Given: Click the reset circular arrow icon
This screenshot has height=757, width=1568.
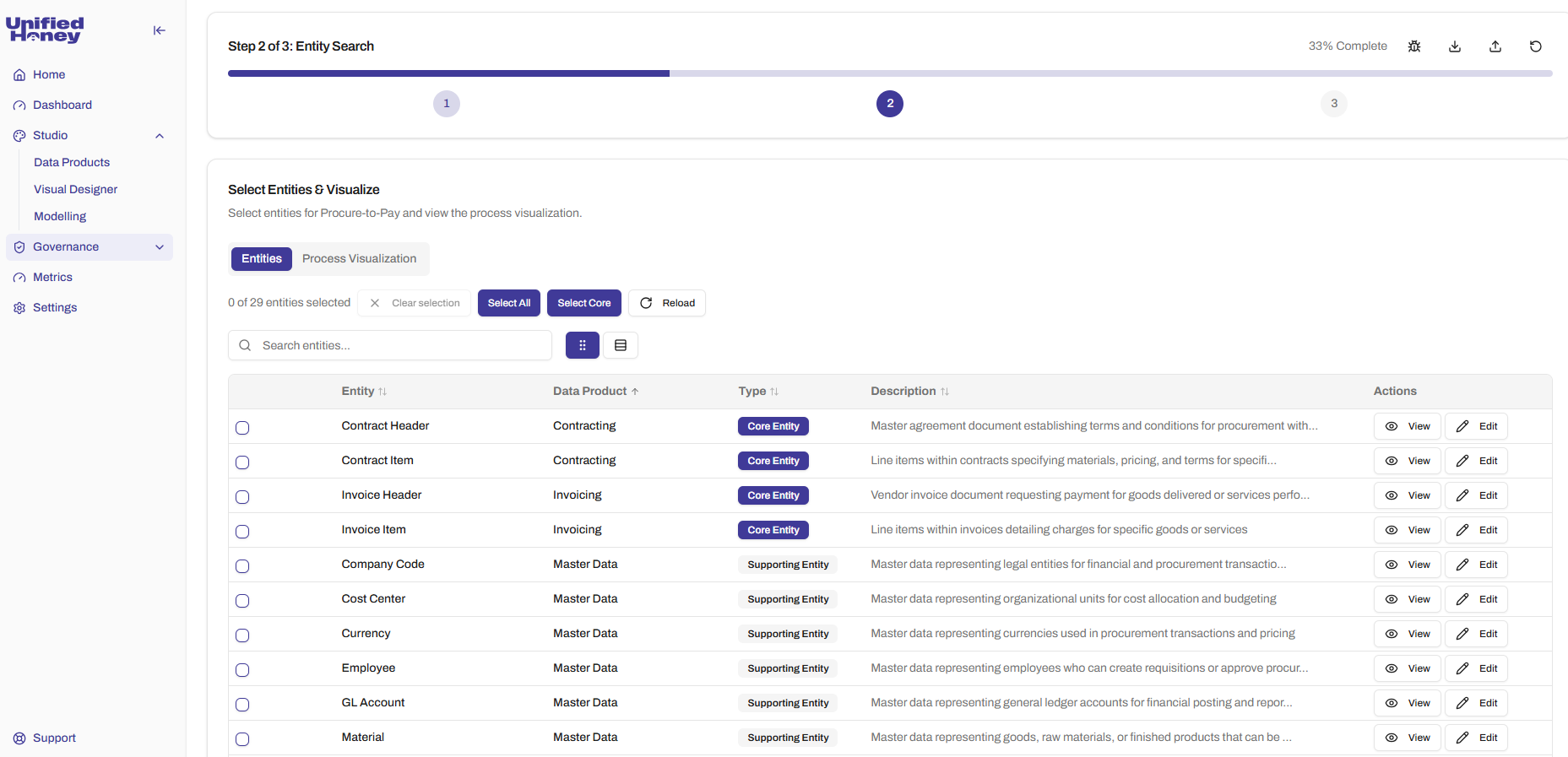Looking at the screenshot, I should tap(1536, 46).
